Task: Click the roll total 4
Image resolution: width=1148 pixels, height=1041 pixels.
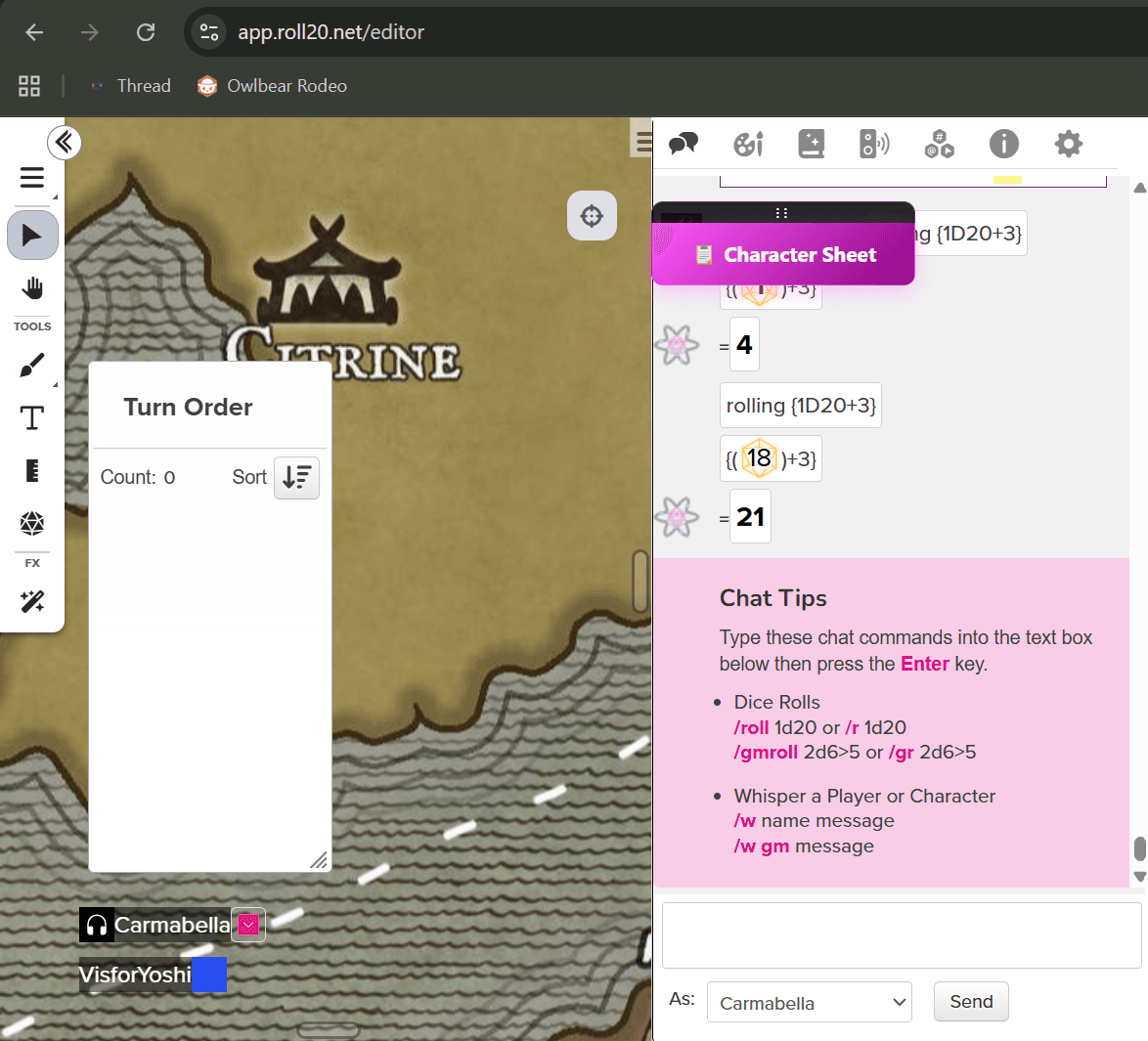Action: tap(744, 345)
